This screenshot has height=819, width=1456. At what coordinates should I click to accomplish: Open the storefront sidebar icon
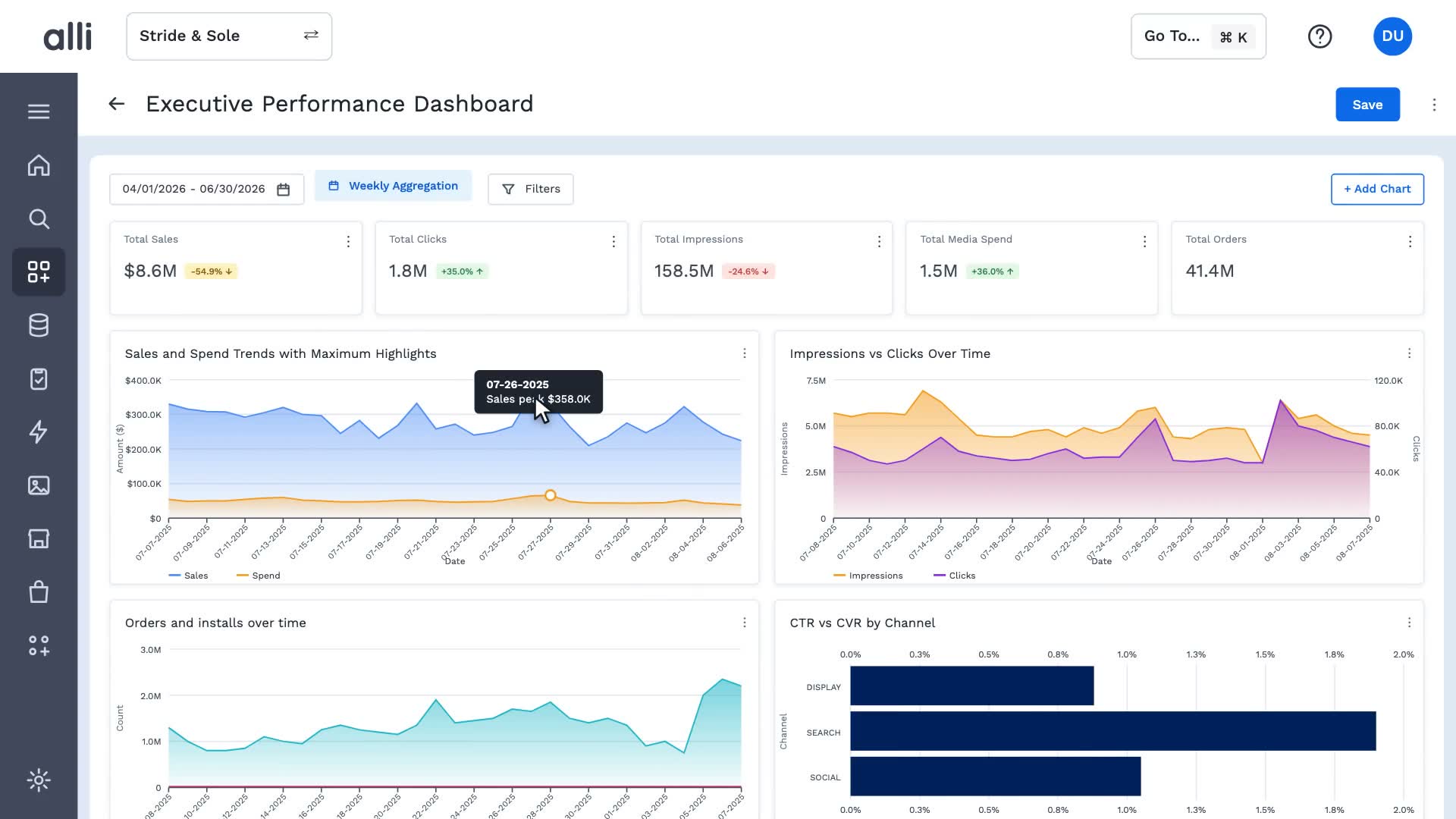coord(39,538)
